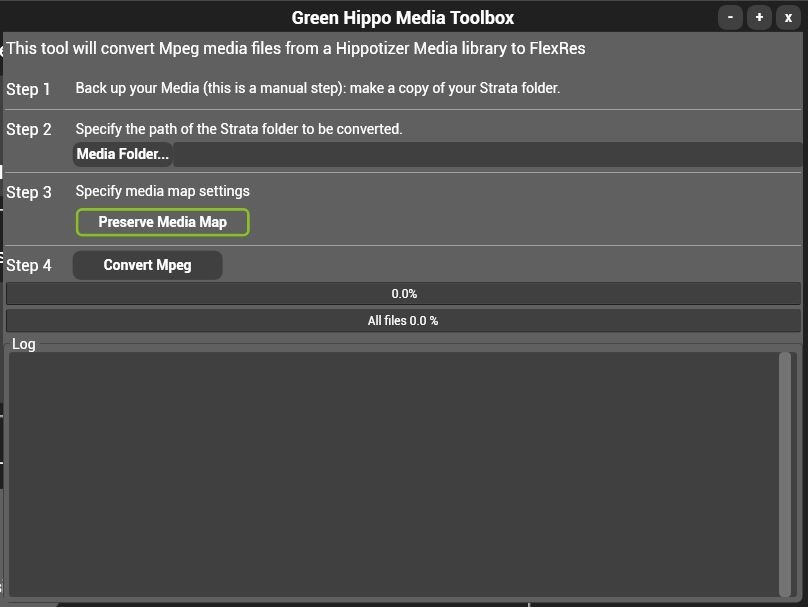Click the Step 3 label
808x607 pixels.
29,192
